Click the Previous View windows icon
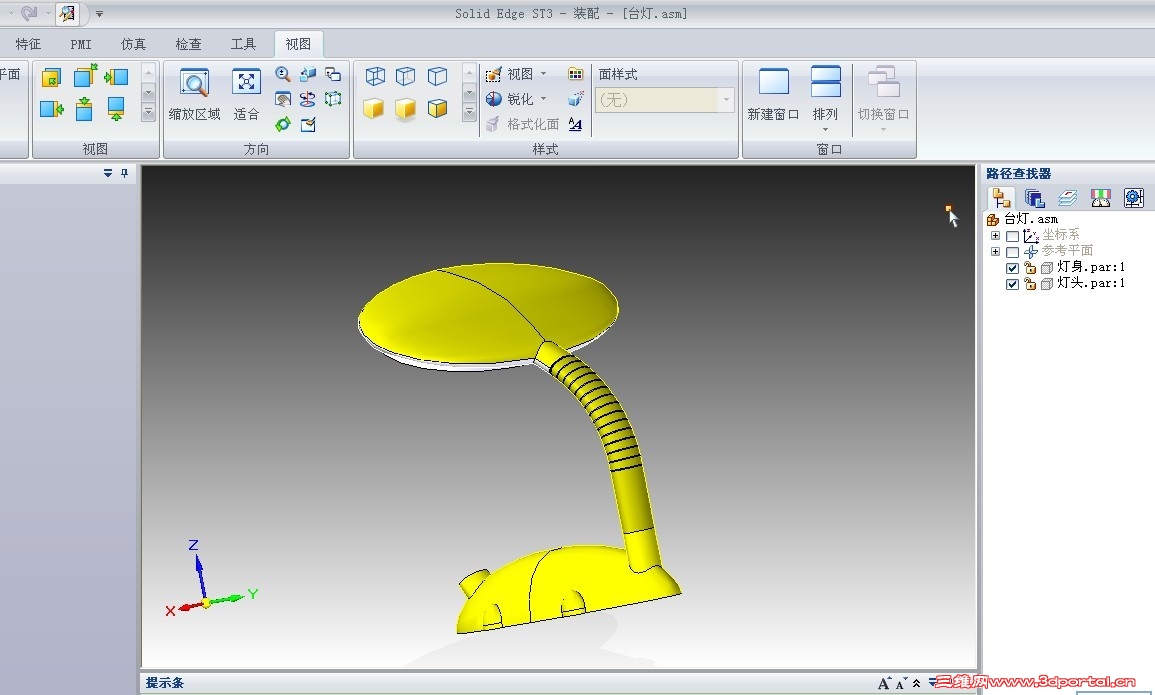The height and width of the screenshot is (695, 1155). tap(333, 74)
